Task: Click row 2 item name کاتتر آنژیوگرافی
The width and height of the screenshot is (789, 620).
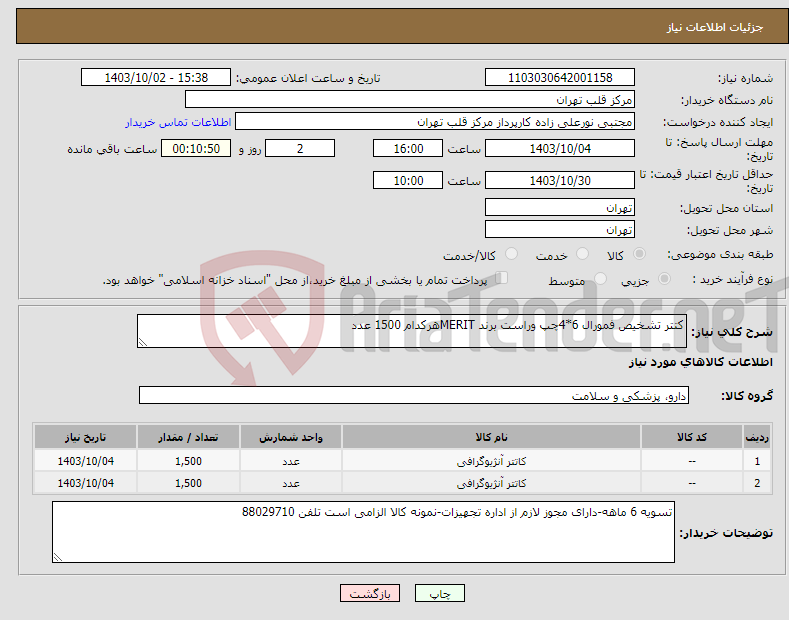Action: [491, 483]
